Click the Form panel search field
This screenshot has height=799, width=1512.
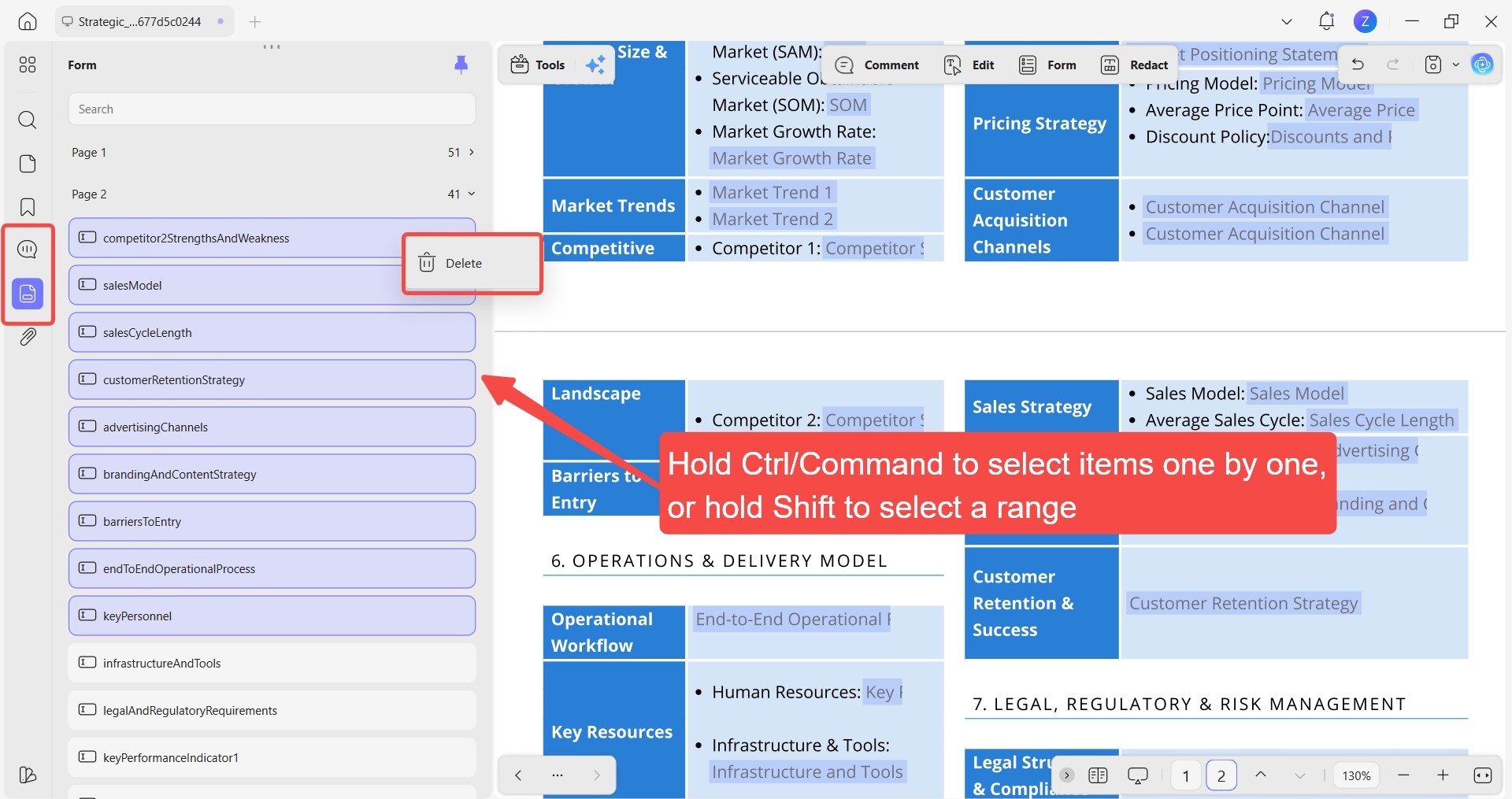(x=272, y=109)
